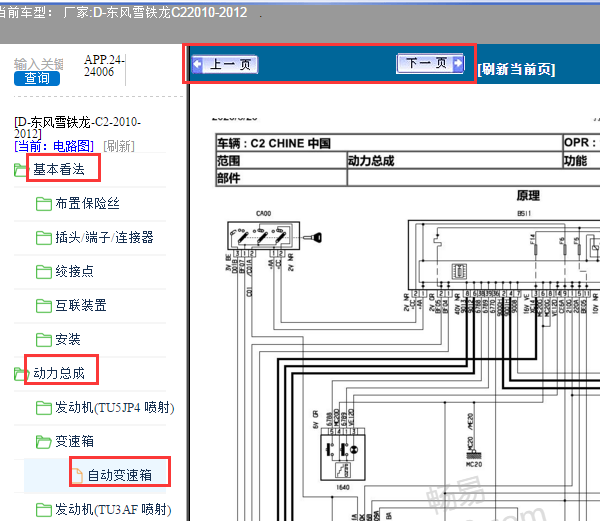Screen dimensions: 600x521
Task: Click the 刷新当前页 link
Action: 516,69
